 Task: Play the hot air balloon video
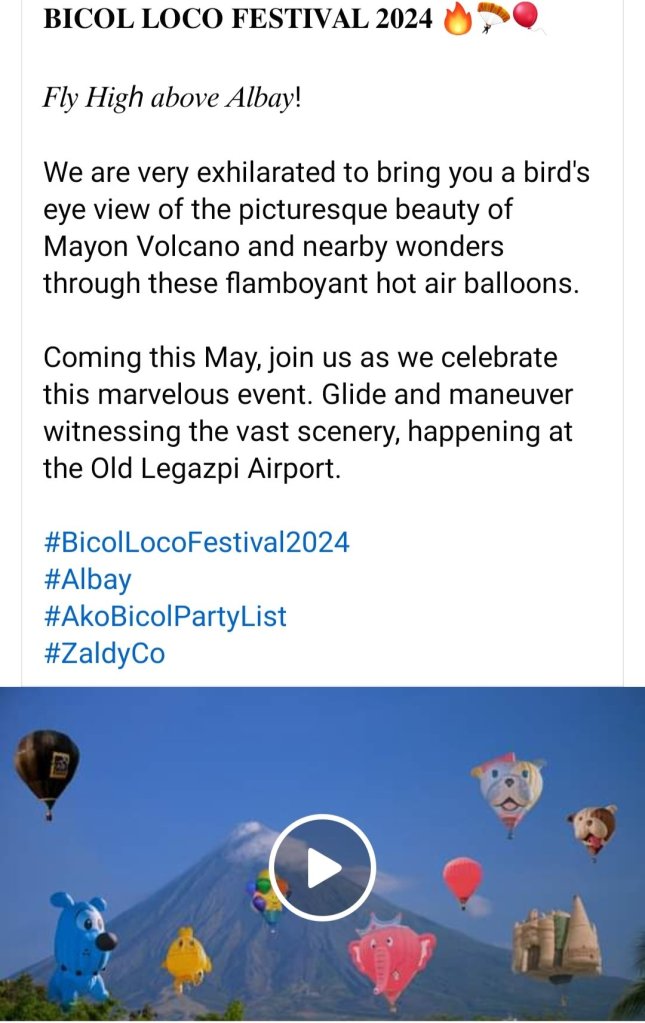pyautogui.click(x=322, y=867)
